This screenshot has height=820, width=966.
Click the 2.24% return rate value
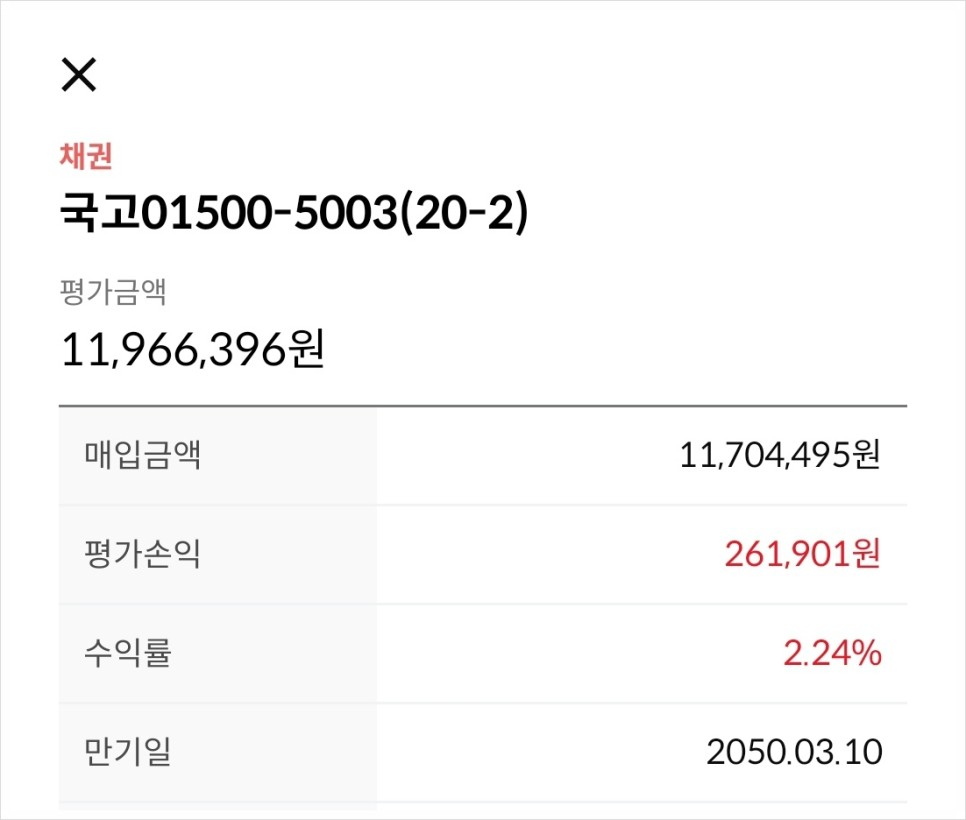pyautogui.click(x=832, y=652)
